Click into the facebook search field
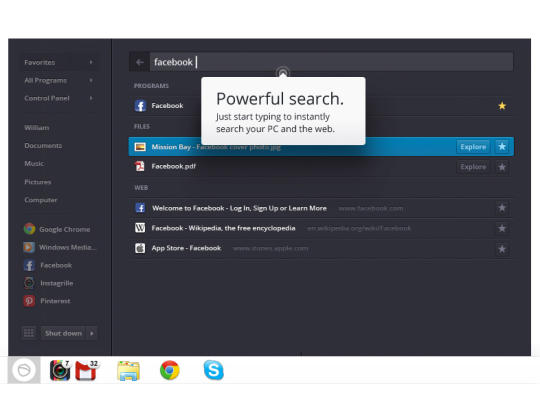Image resolution: width=540 pixels, height=405 pixels. point(331,62)
